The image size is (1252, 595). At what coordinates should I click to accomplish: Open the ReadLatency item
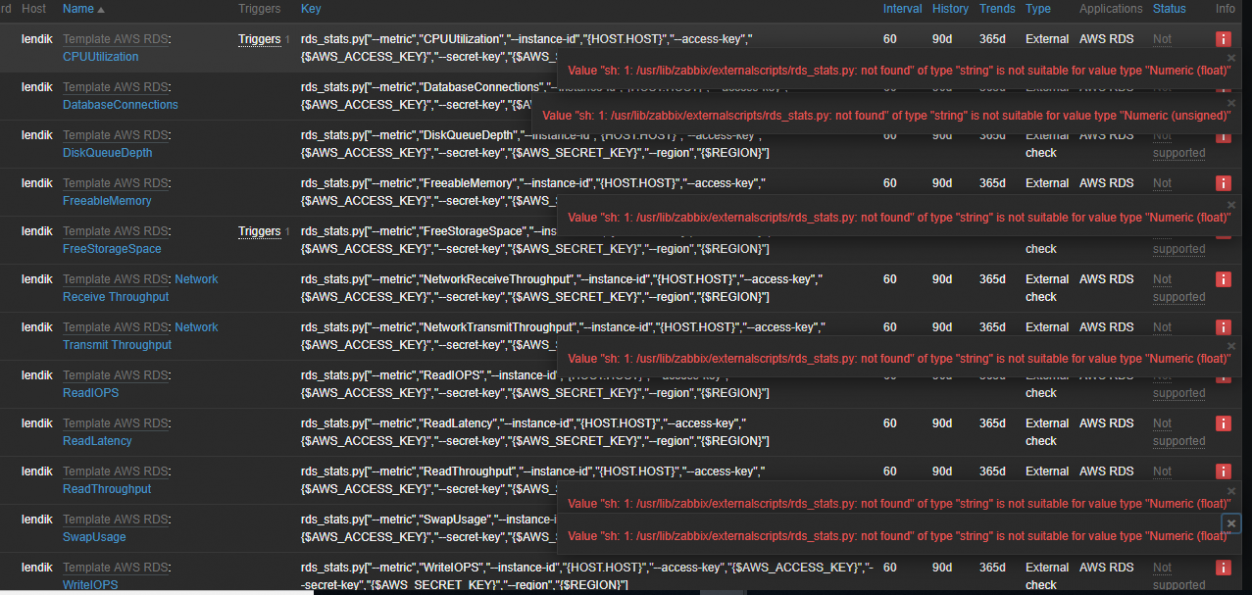click(97, 441)
